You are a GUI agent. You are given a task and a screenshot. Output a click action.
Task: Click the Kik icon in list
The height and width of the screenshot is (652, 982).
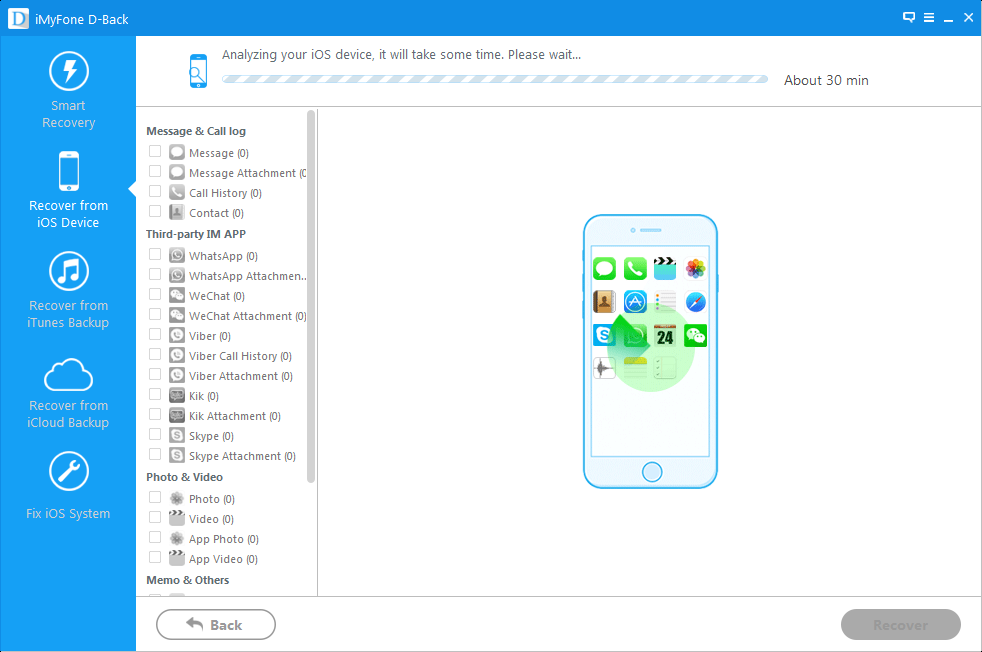click(x=177, y=396)
